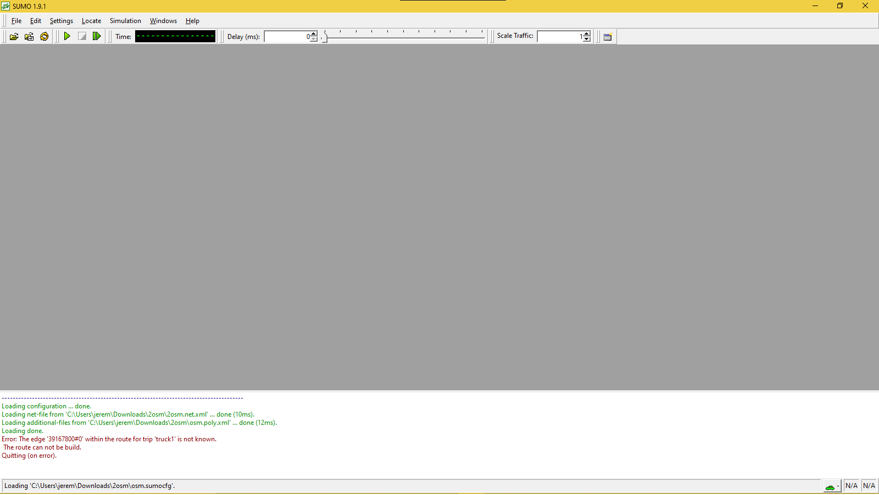
Task: Click the green car status icon
Action: (830, 486)
